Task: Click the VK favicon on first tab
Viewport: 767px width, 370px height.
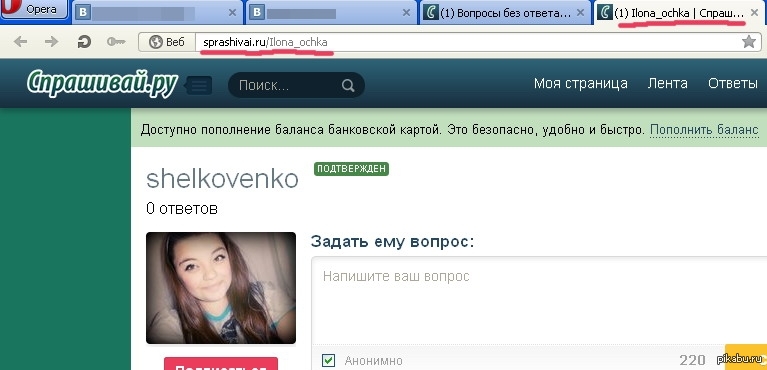Action: tap(83, 13)
